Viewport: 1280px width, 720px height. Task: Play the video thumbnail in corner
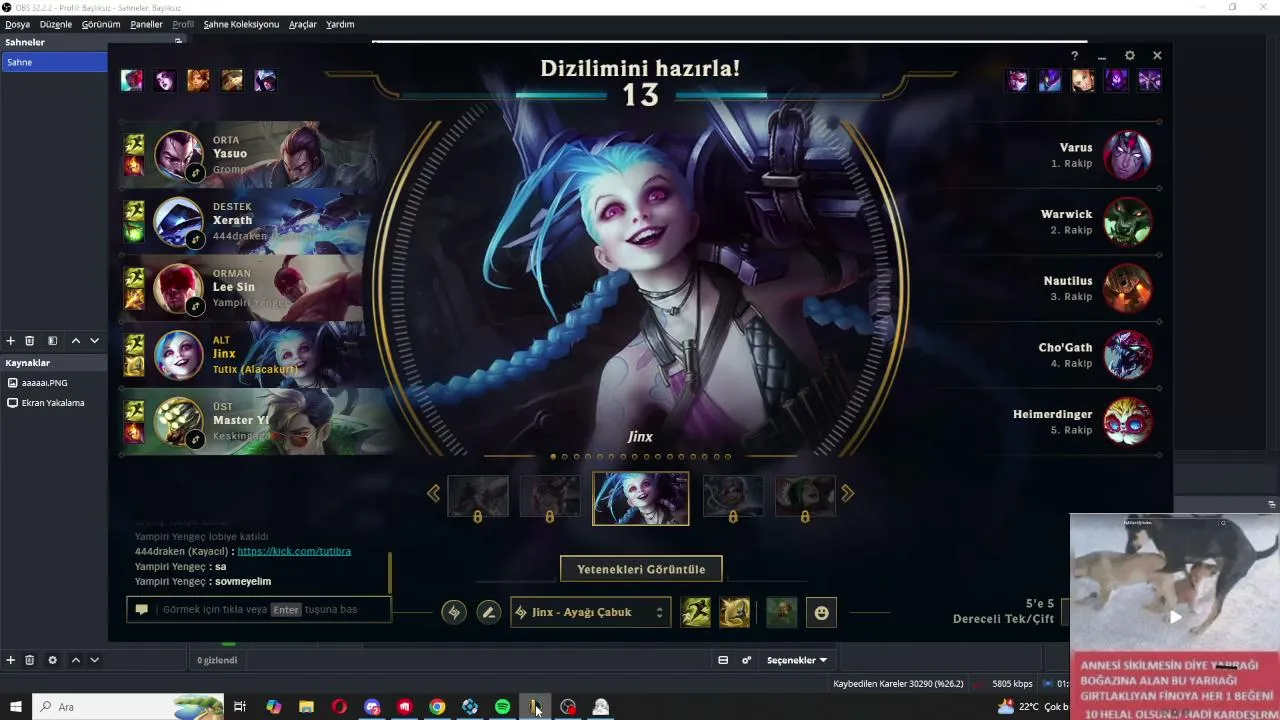[x=1175, y=617]
